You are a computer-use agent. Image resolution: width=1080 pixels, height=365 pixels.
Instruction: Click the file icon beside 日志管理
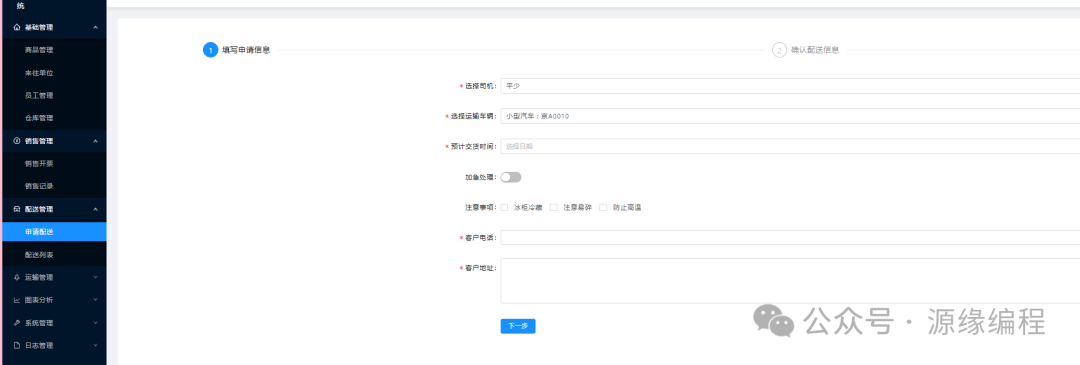pos(17,346)
